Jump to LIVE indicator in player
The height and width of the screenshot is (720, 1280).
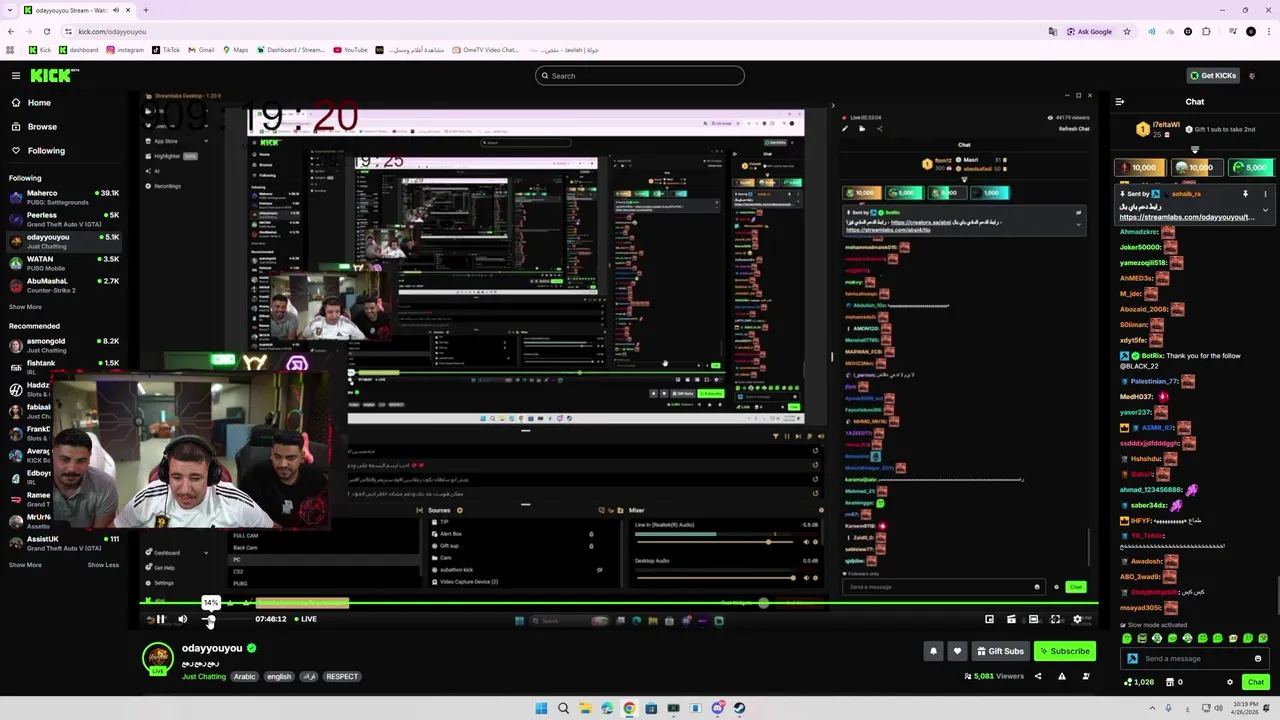[x=305, y=619]
